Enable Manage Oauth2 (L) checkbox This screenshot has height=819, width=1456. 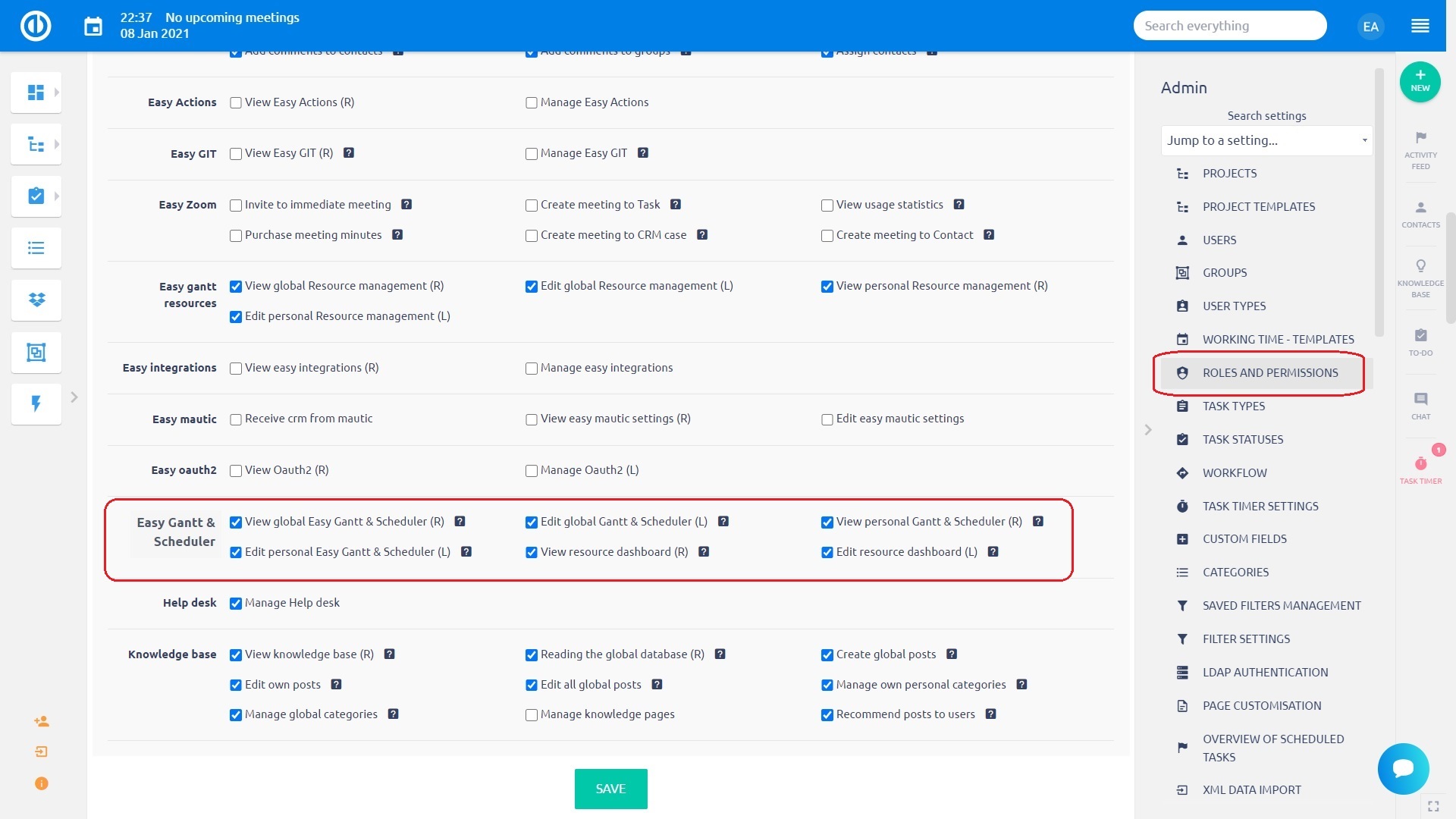click(532, 471)
